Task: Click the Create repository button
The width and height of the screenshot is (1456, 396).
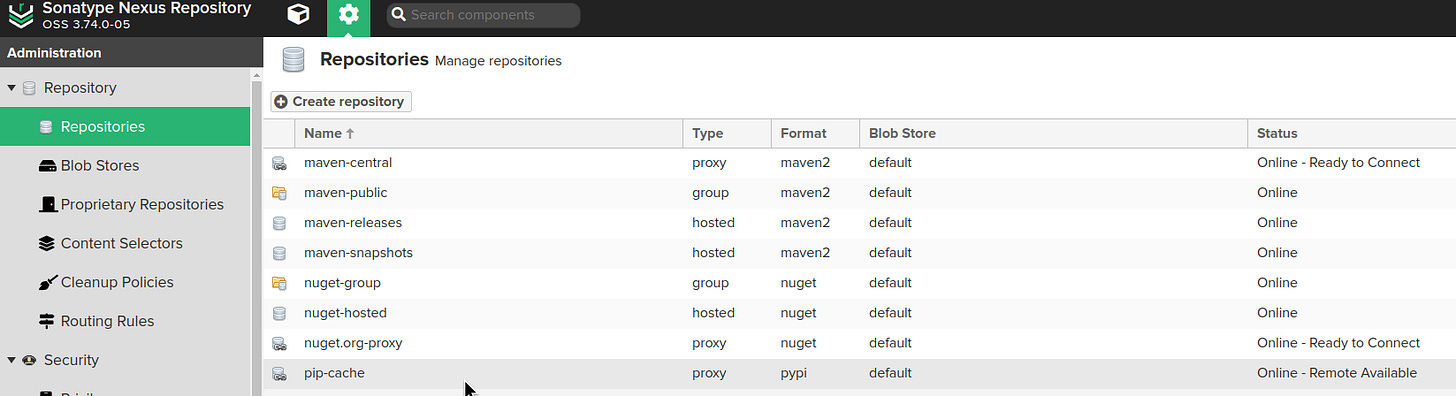Action: [x=341, y=101]
